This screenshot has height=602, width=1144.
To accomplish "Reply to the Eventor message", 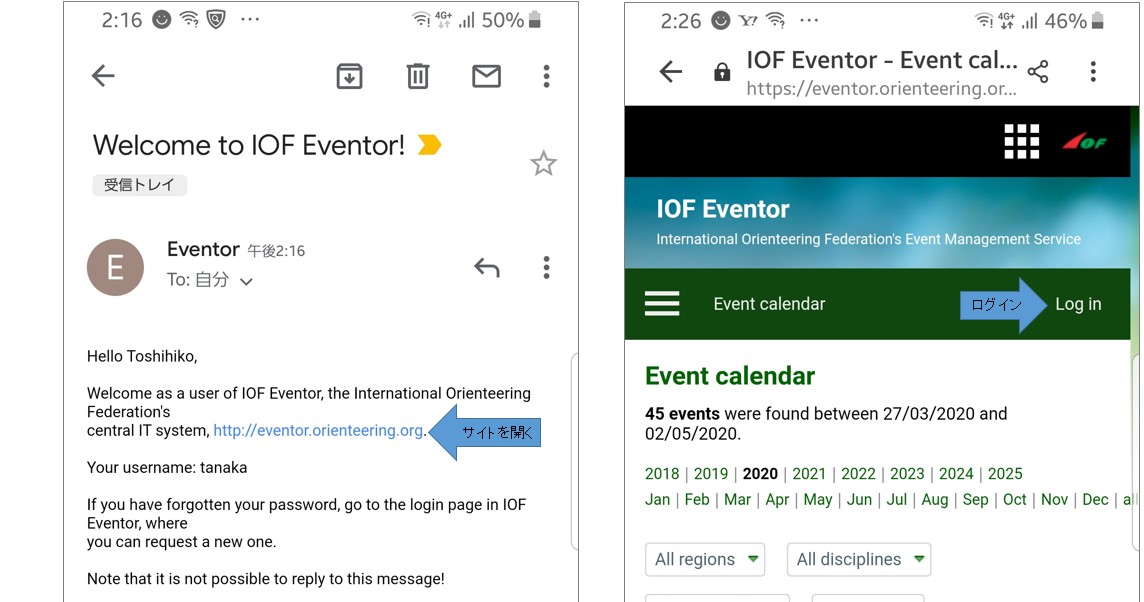I will 487,267.
